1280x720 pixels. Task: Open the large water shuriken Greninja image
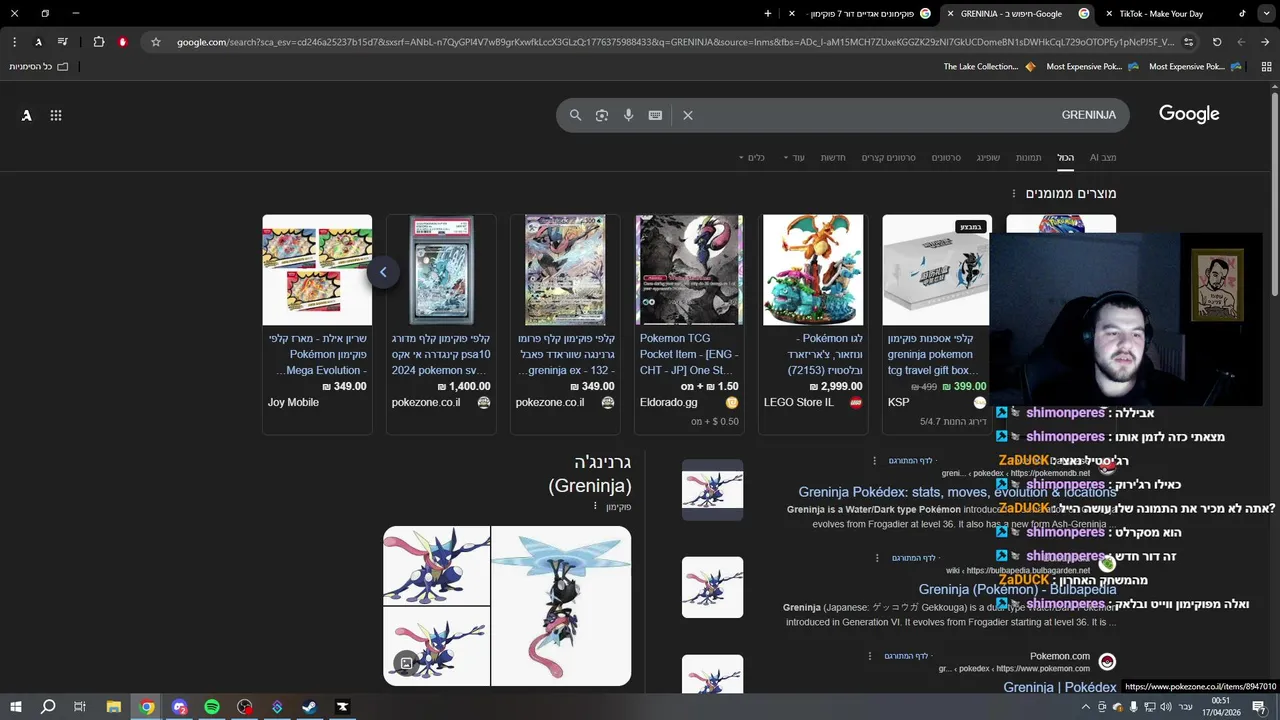(561, 606)
